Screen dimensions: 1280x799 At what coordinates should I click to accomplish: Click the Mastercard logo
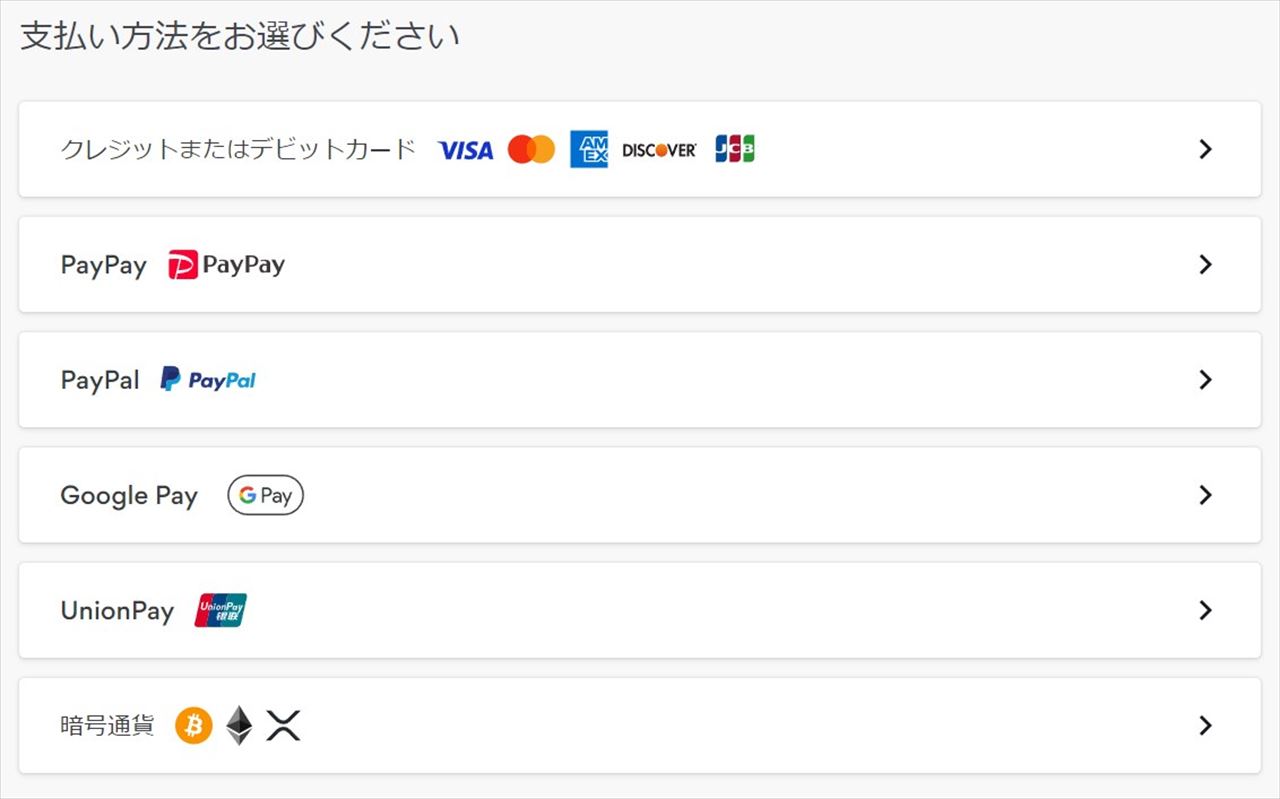(x=531, y=150)
